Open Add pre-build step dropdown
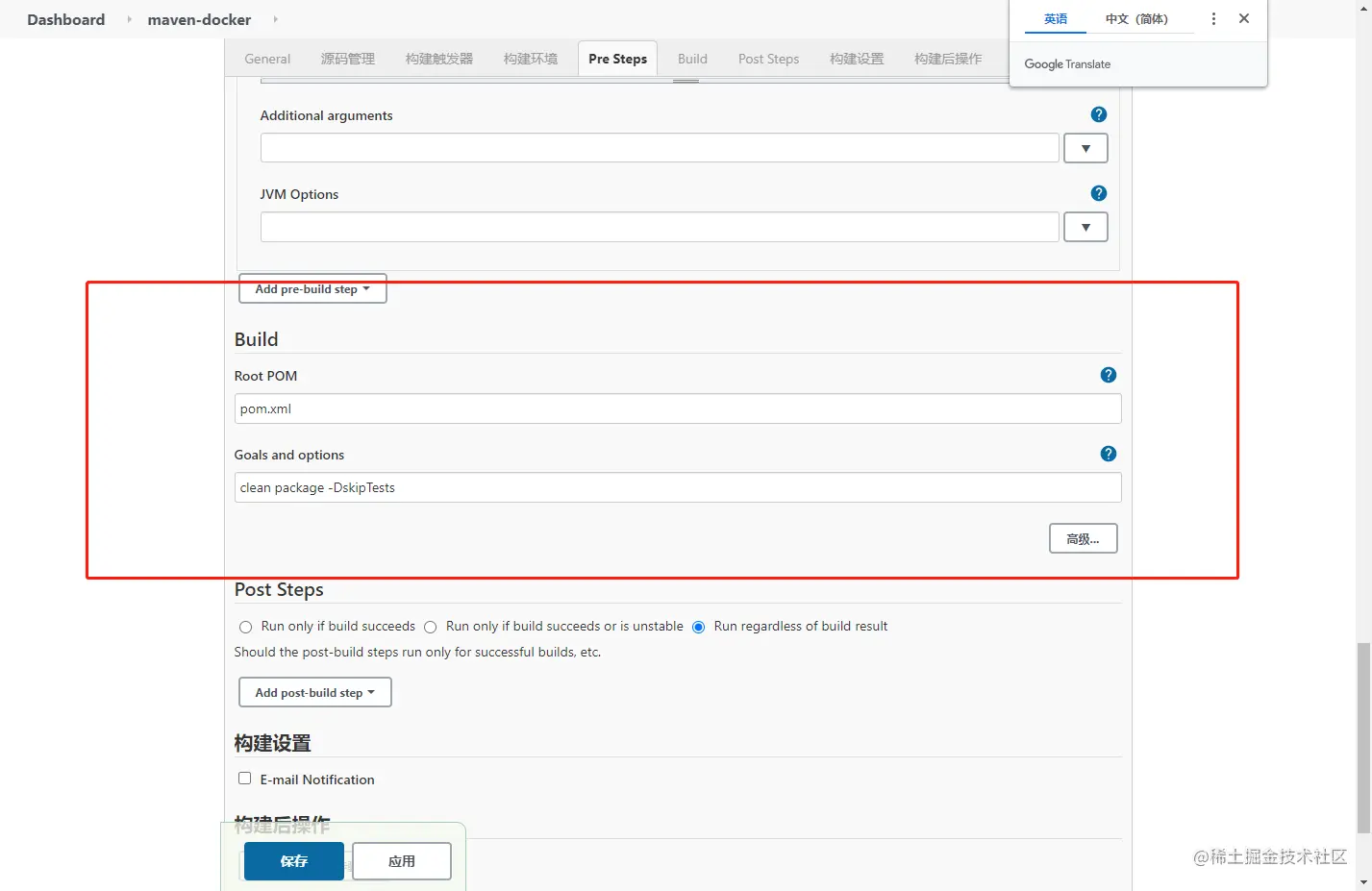The height and width of the screenshot is (891, 1372). [x=312, y=288]
